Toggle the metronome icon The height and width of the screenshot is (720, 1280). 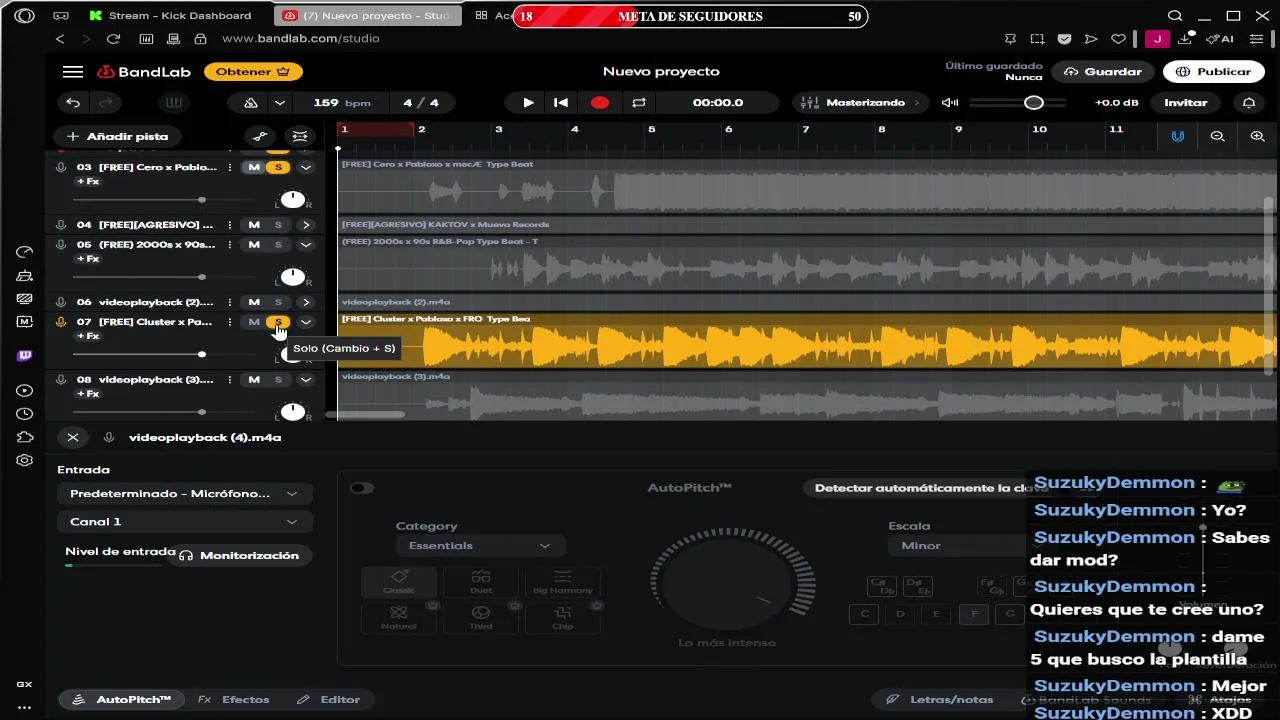click(250, 103)
